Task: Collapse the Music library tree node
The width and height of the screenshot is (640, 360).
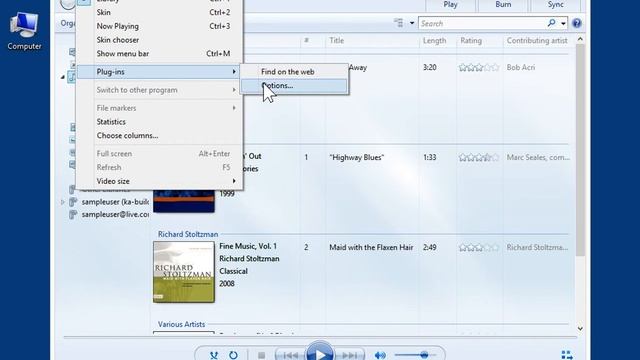Action: click(x=62, y=77)
